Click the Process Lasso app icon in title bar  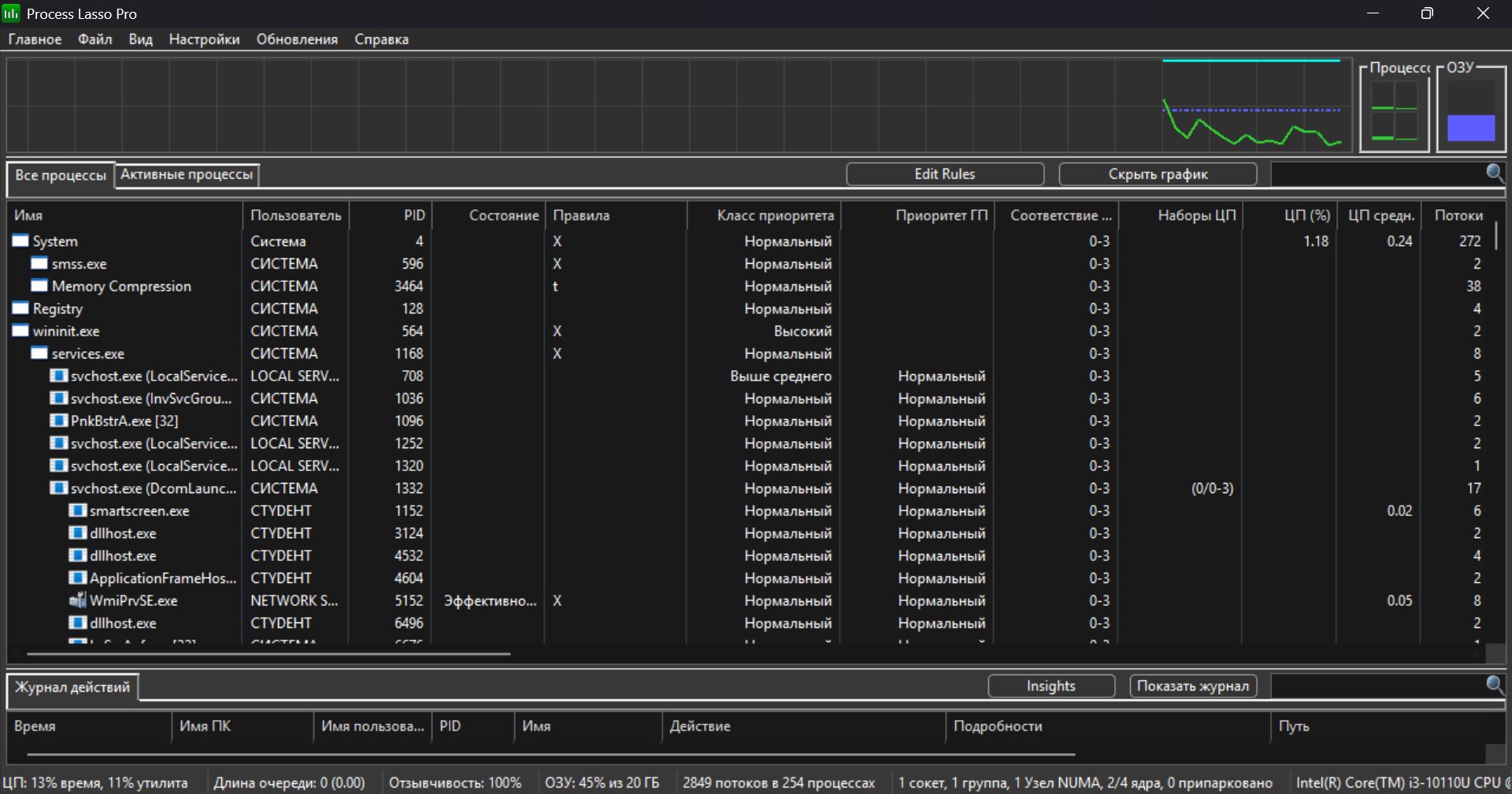pos(11,13)
